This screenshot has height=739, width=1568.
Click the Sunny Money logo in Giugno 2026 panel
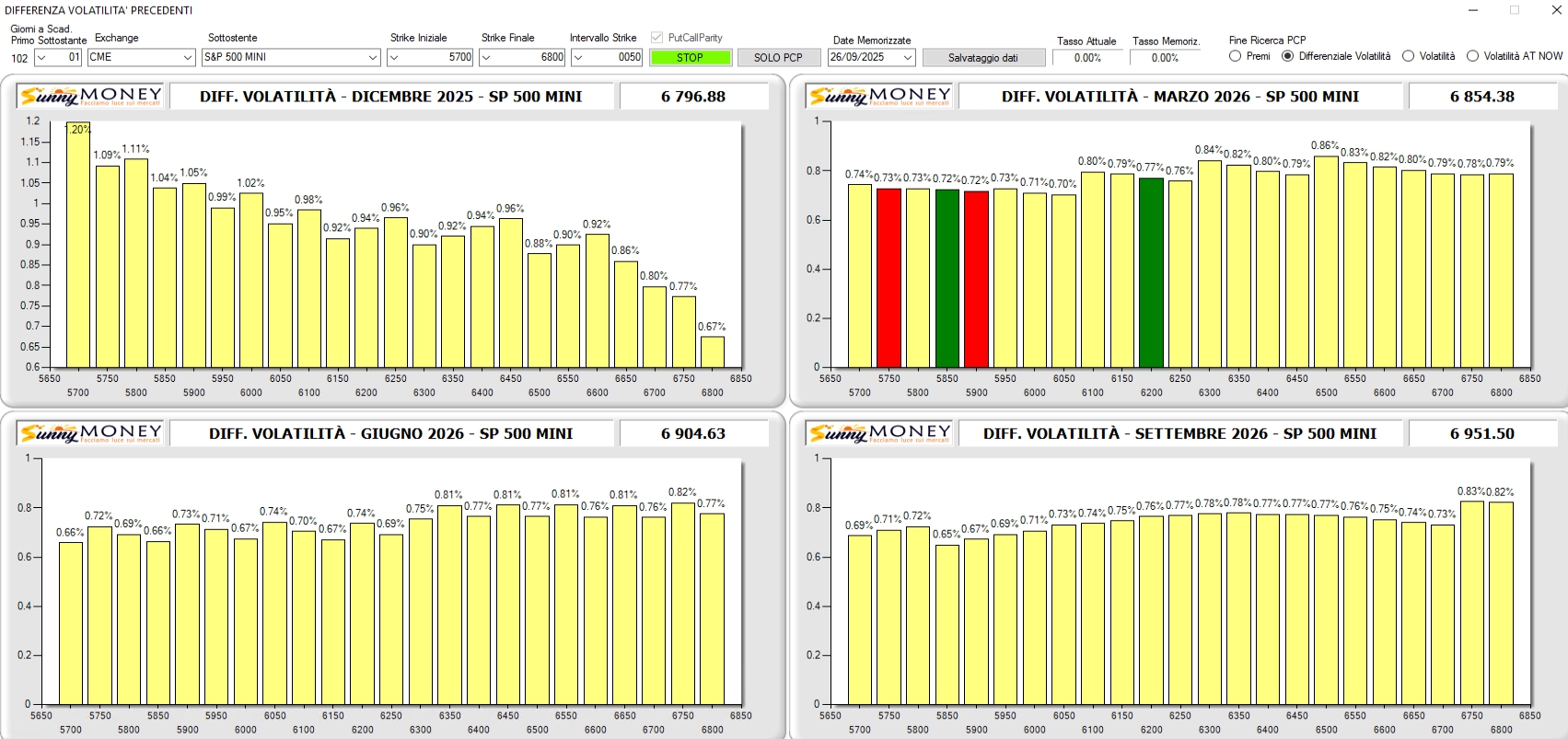pos(91,433)
